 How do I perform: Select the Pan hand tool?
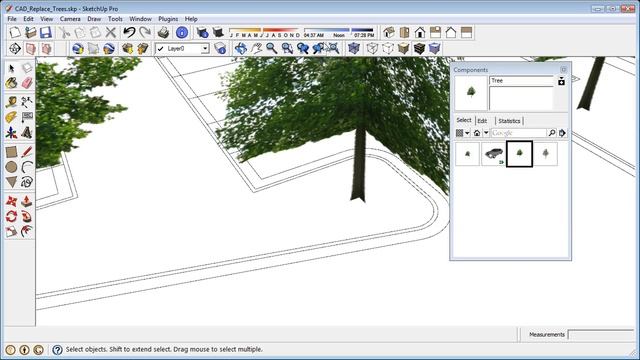(256, 49)
